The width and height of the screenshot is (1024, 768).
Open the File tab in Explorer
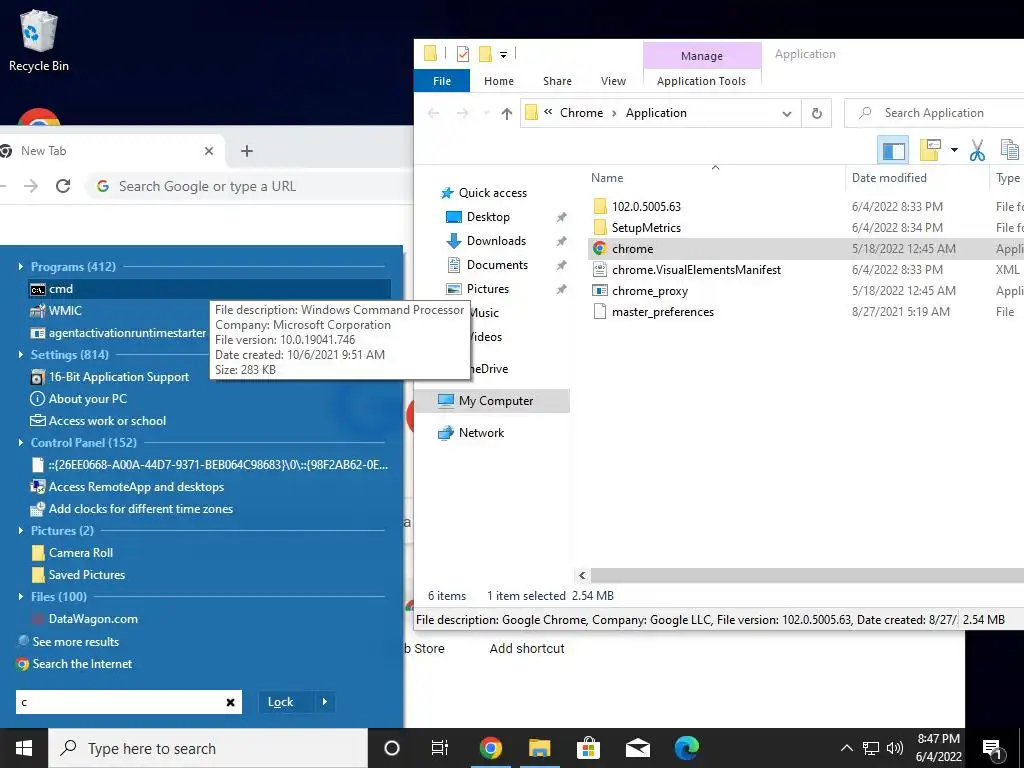pyautogui.click(x=442, y=81)
